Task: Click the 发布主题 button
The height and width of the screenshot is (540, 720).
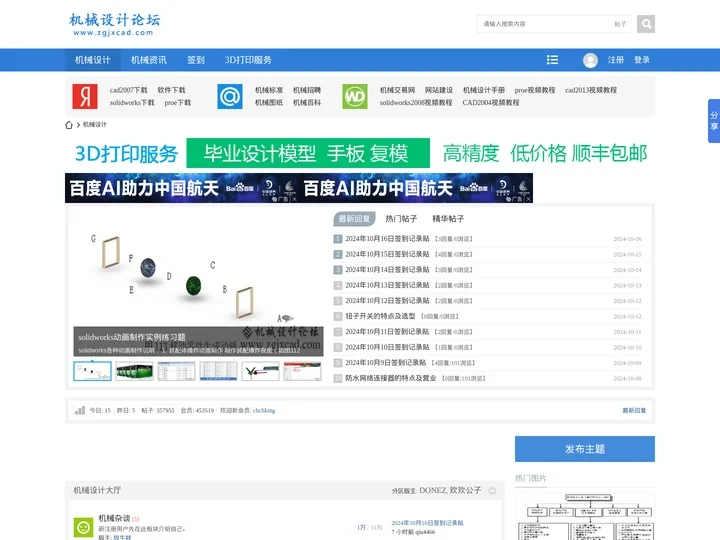Action: point(585,449)
